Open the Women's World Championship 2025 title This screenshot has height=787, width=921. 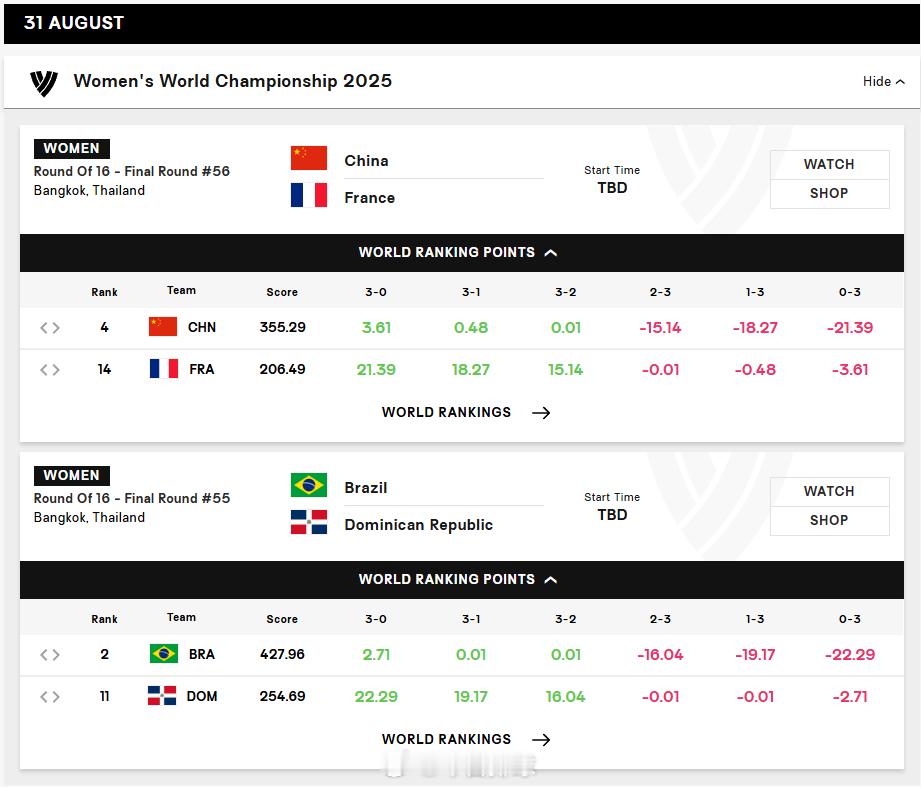[233, 81]
